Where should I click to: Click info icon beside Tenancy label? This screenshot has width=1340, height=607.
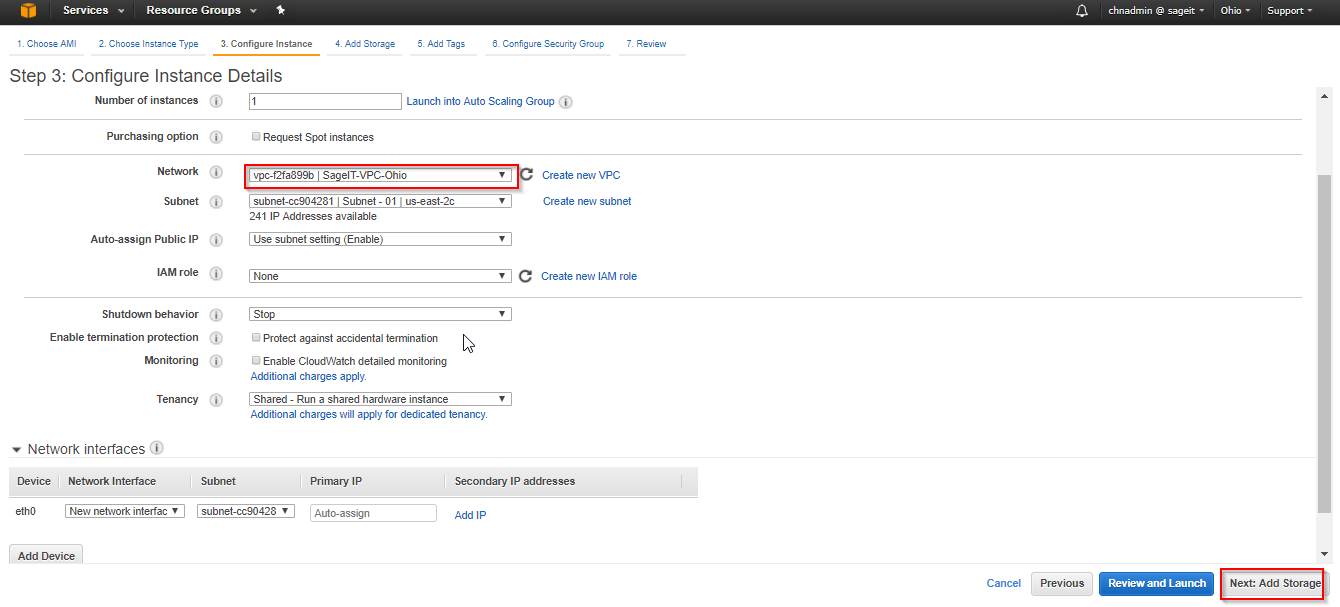click(x=217, y=400)
